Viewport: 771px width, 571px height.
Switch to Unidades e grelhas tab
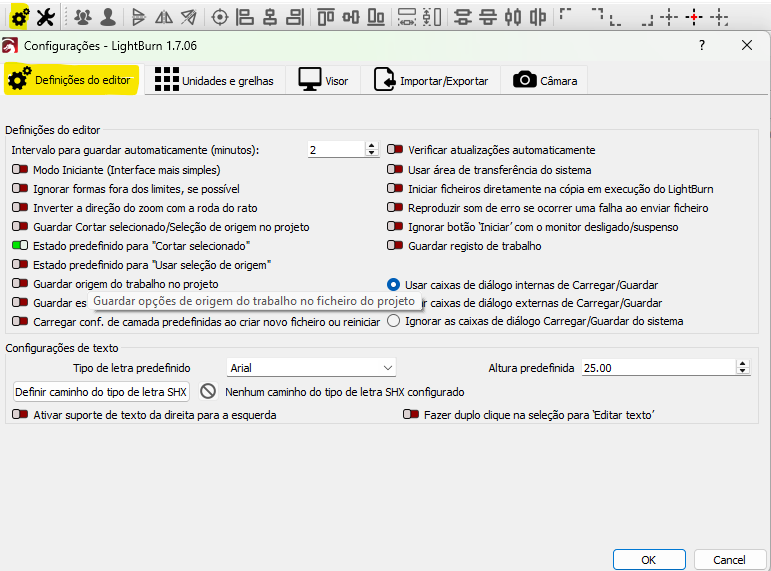tap(214, 81)
